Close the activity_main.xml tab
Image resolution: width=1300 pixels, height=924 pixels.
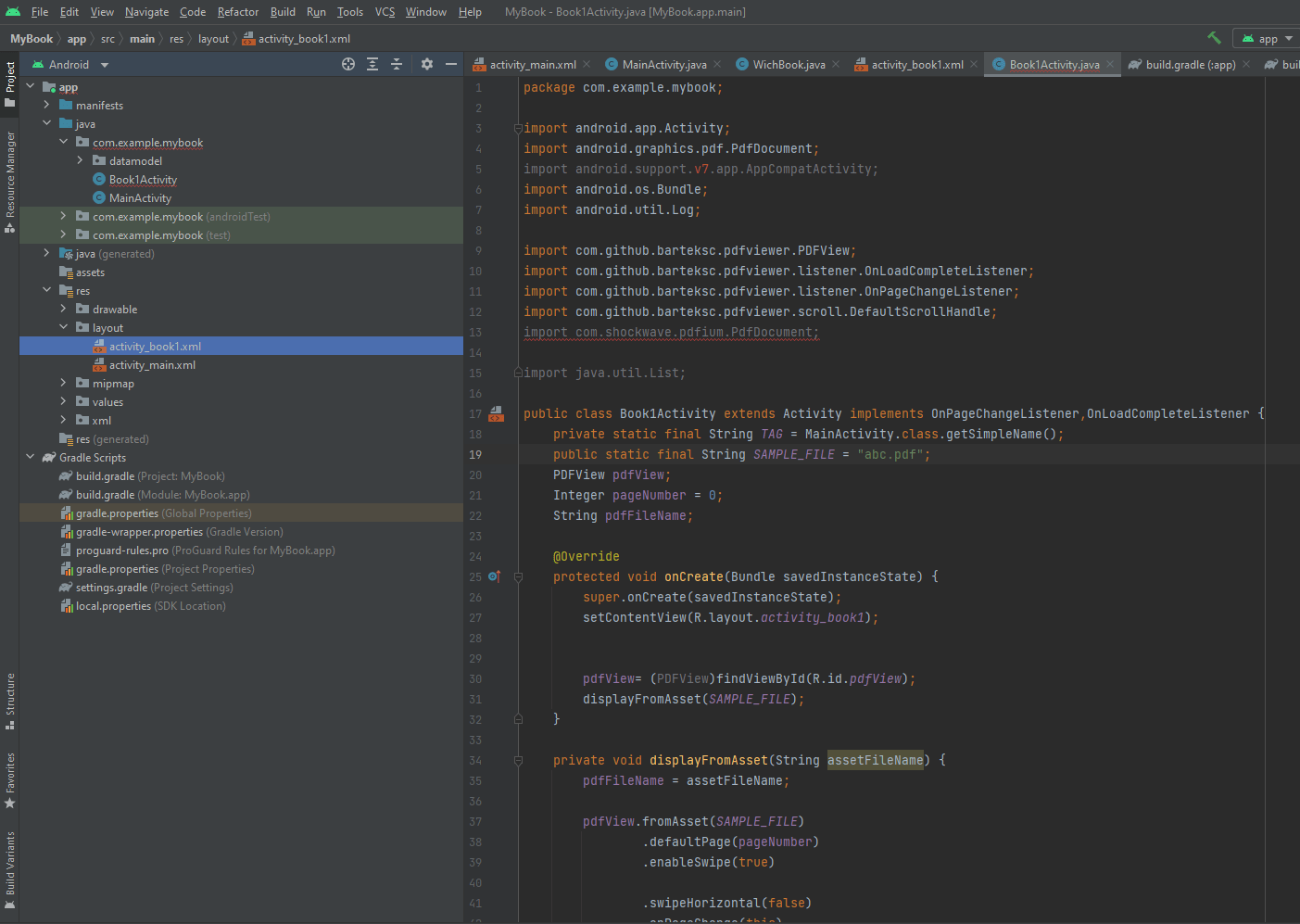point(587,65)
